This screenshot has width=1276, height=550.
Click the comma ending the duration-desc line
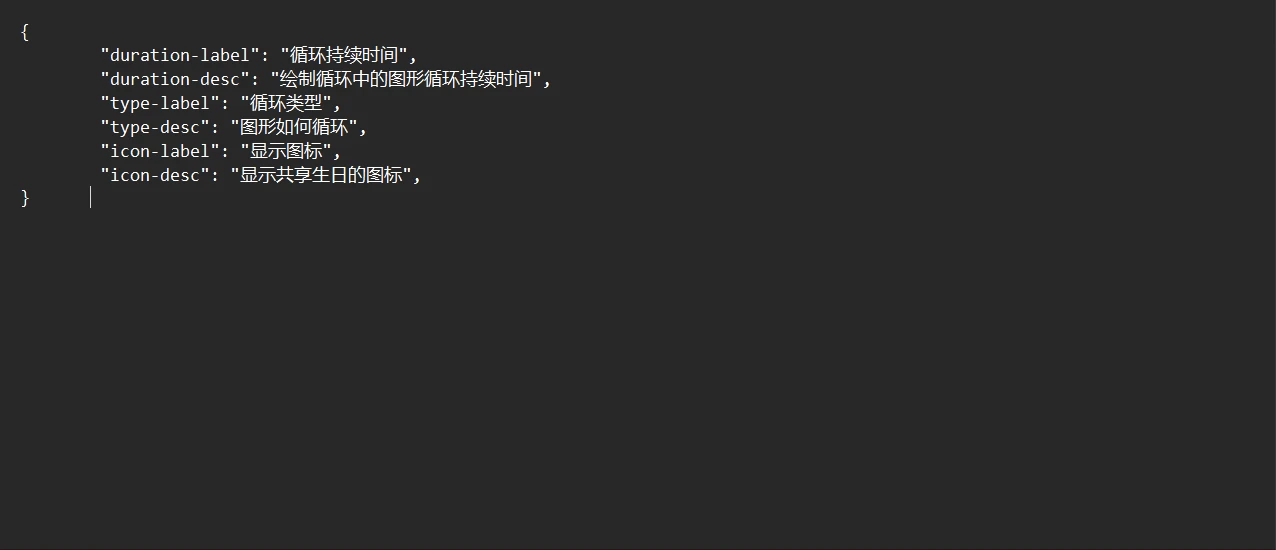[547, 81]
